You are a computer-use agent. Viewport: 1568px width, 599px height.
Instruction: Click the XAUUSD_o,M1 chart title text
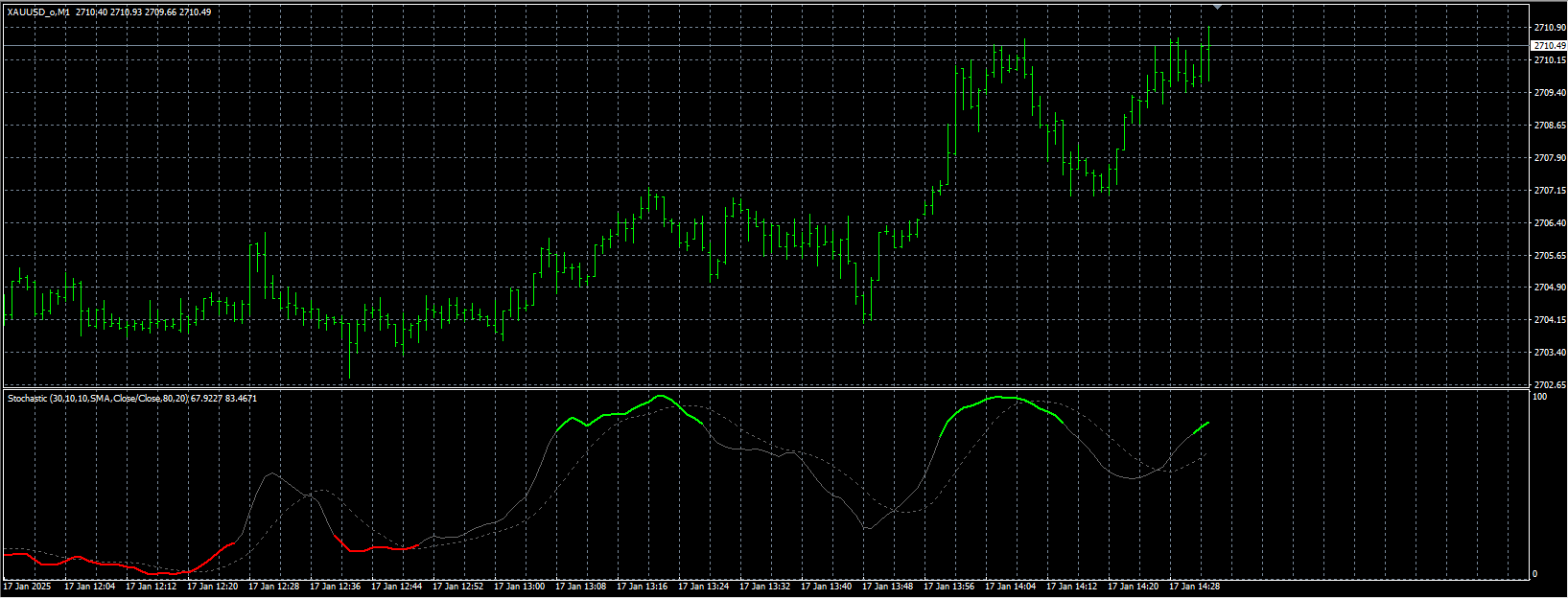click(38, 12)
